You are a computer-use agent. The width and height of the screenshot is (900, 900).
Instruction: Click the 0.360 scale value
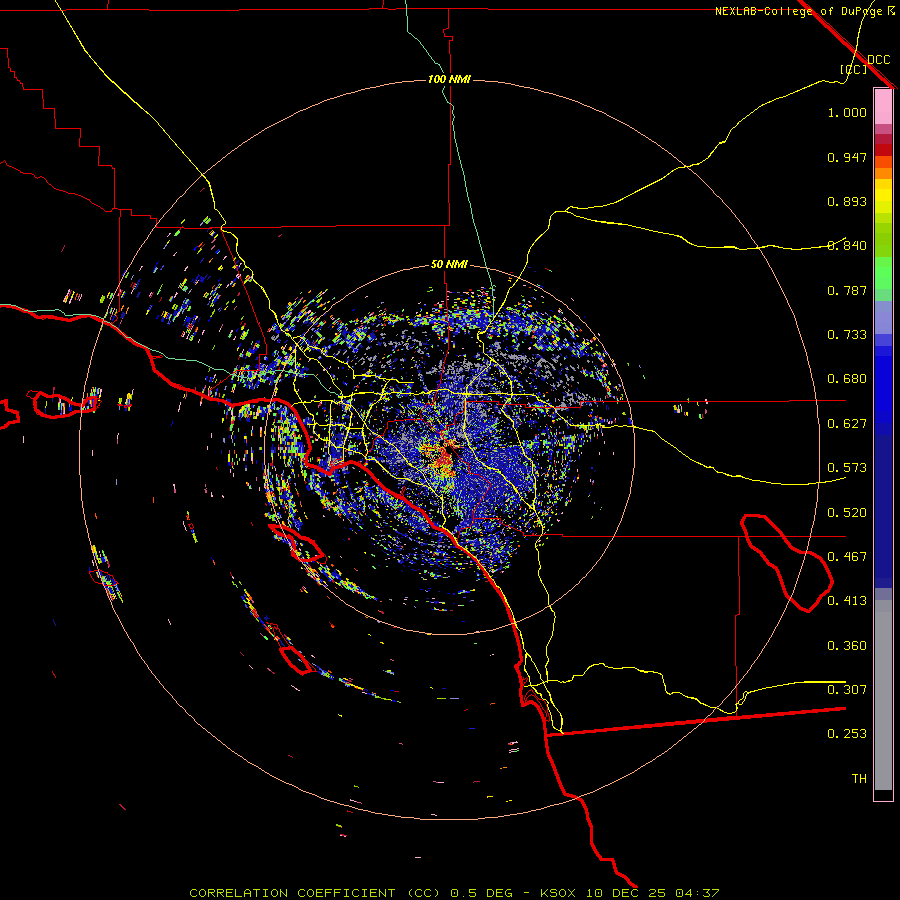coord(847,646)
